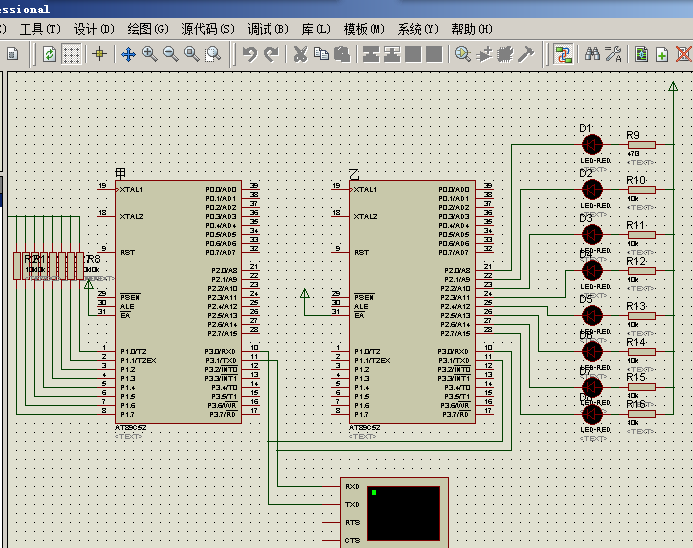Open the 调试(B) menu

pyautogui.click(x=268, y=29)
